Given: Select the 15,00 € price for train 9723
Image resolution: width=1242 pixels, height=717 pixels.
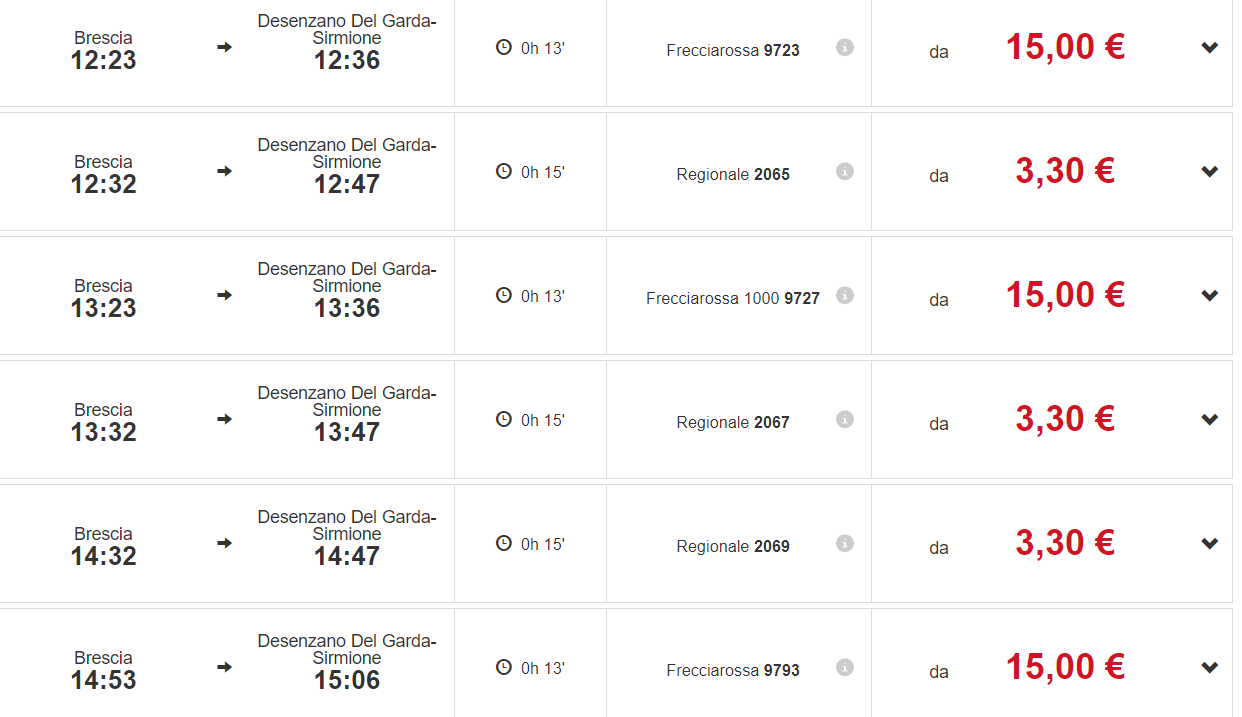Looking at the screenshot, I should click(x=1065, y=47).
